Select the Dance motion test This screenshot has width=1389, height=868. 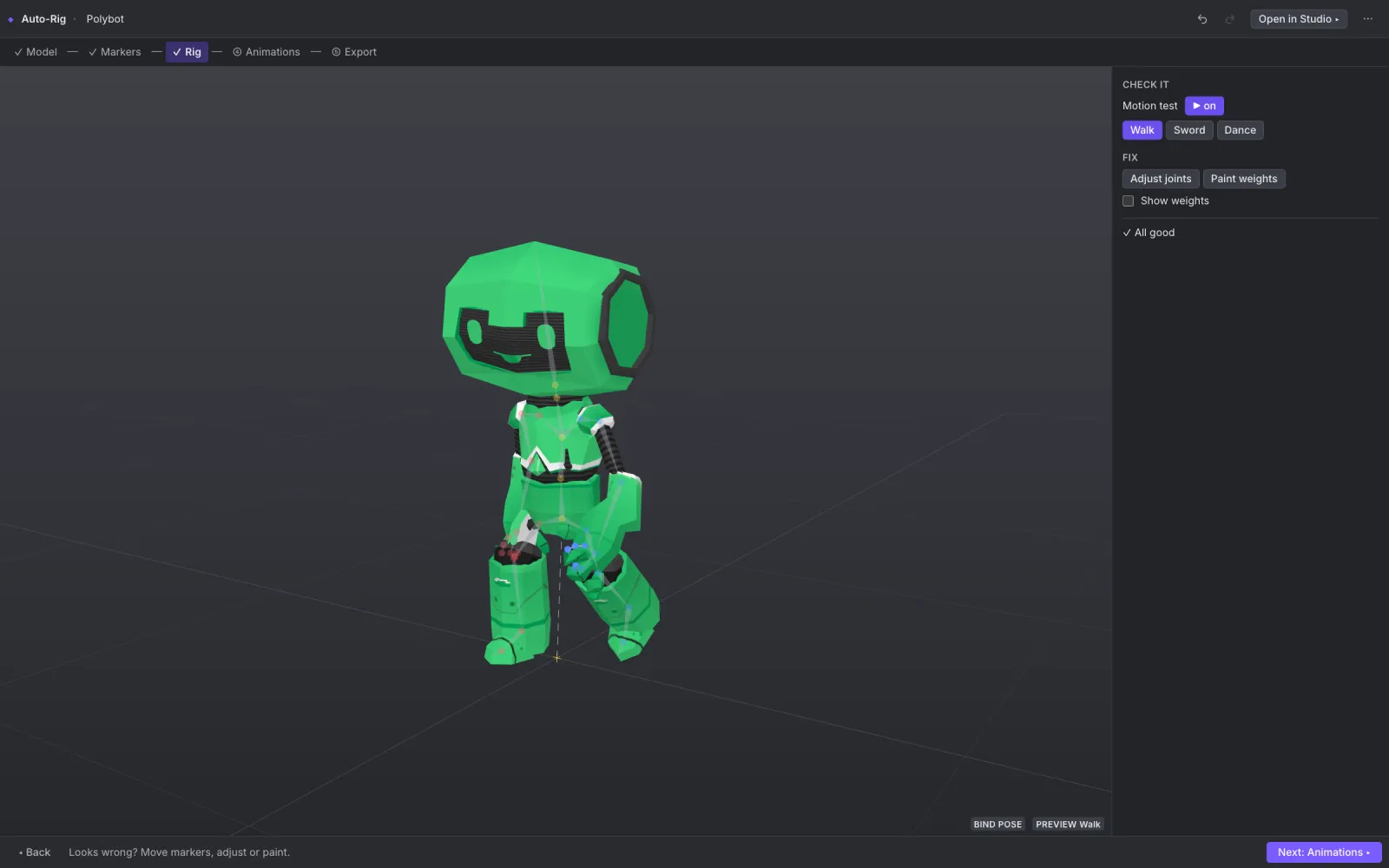tap(1240, 130)
